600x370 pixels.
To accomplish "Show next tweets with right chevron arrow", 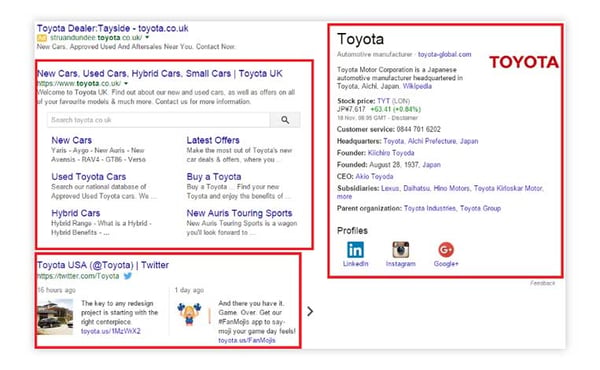I will tap(310, 311).
